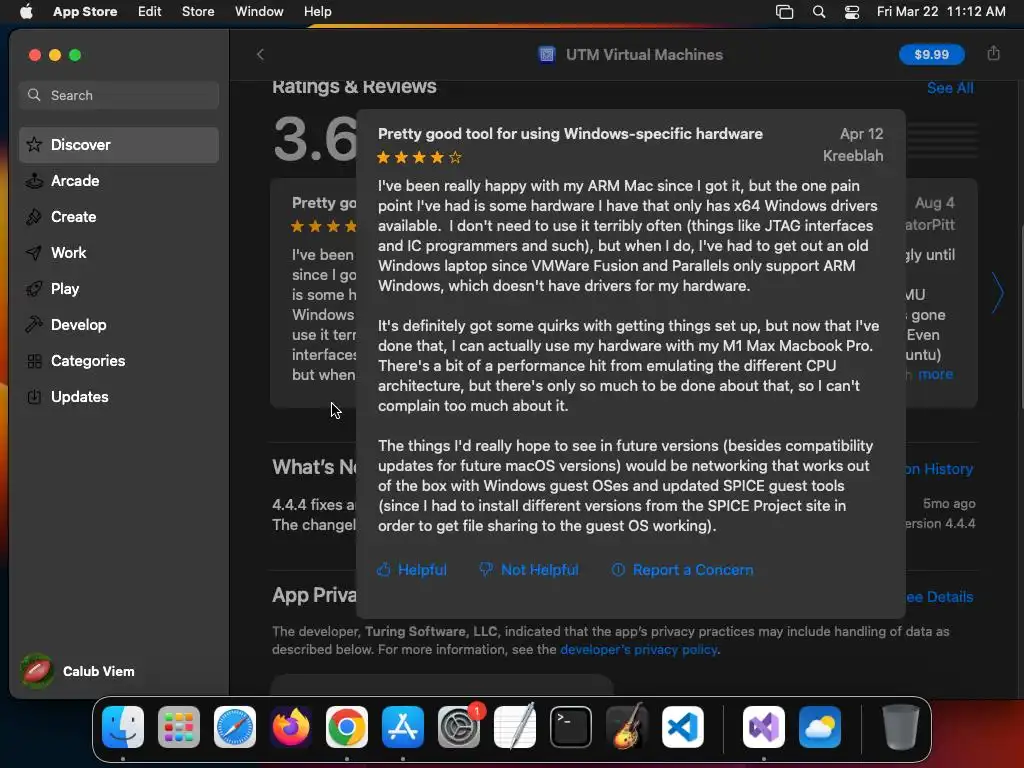
Task: Open the Updates section
Action: [119, 396]
